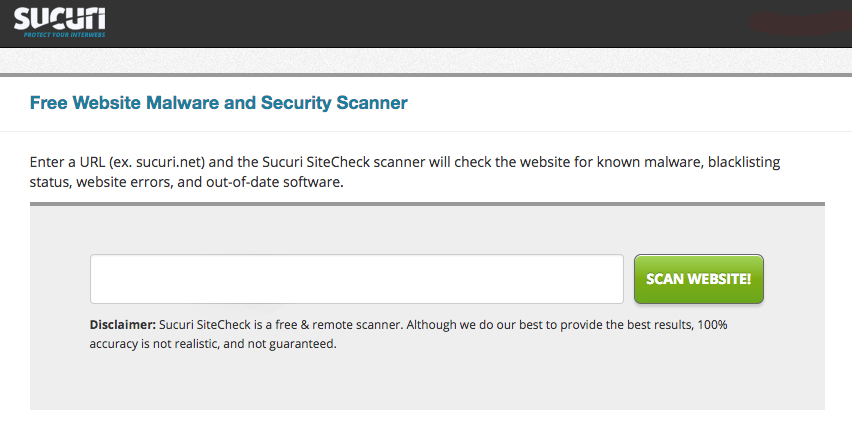The height and width of the screenshot is (436, 852).
Task: Click the URL input field
Action: pyautogui.click(x=357, y=279)
